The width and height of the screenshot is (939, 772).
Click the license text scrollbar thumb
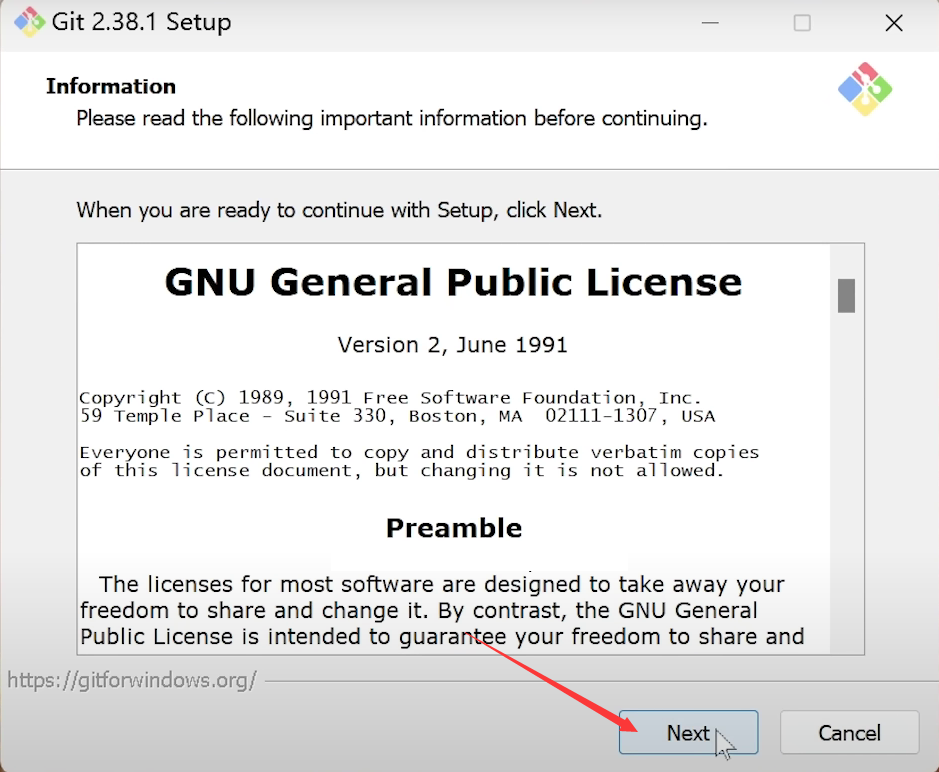(x=846, y=295)
